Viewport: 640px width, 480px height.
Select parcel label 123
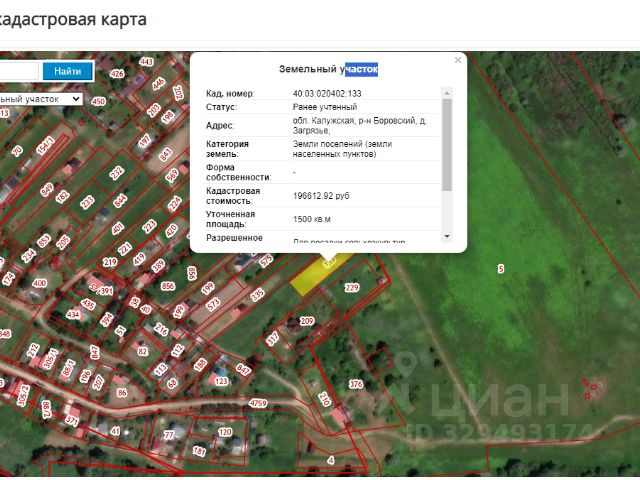coord(221,381)
